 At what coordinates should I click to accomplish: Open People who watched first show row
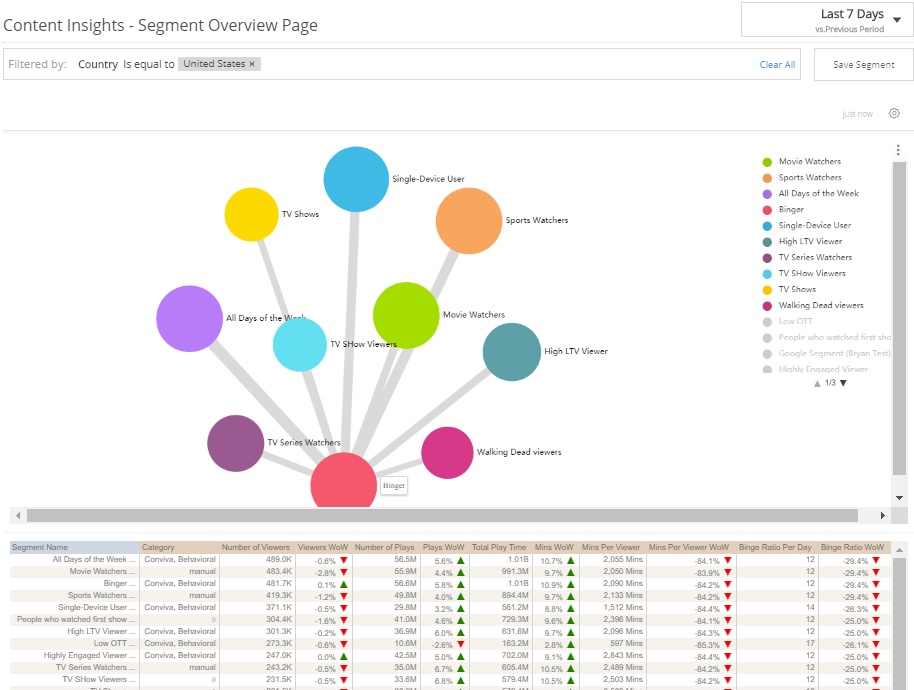pyautogui.click(x=450, y=619)
